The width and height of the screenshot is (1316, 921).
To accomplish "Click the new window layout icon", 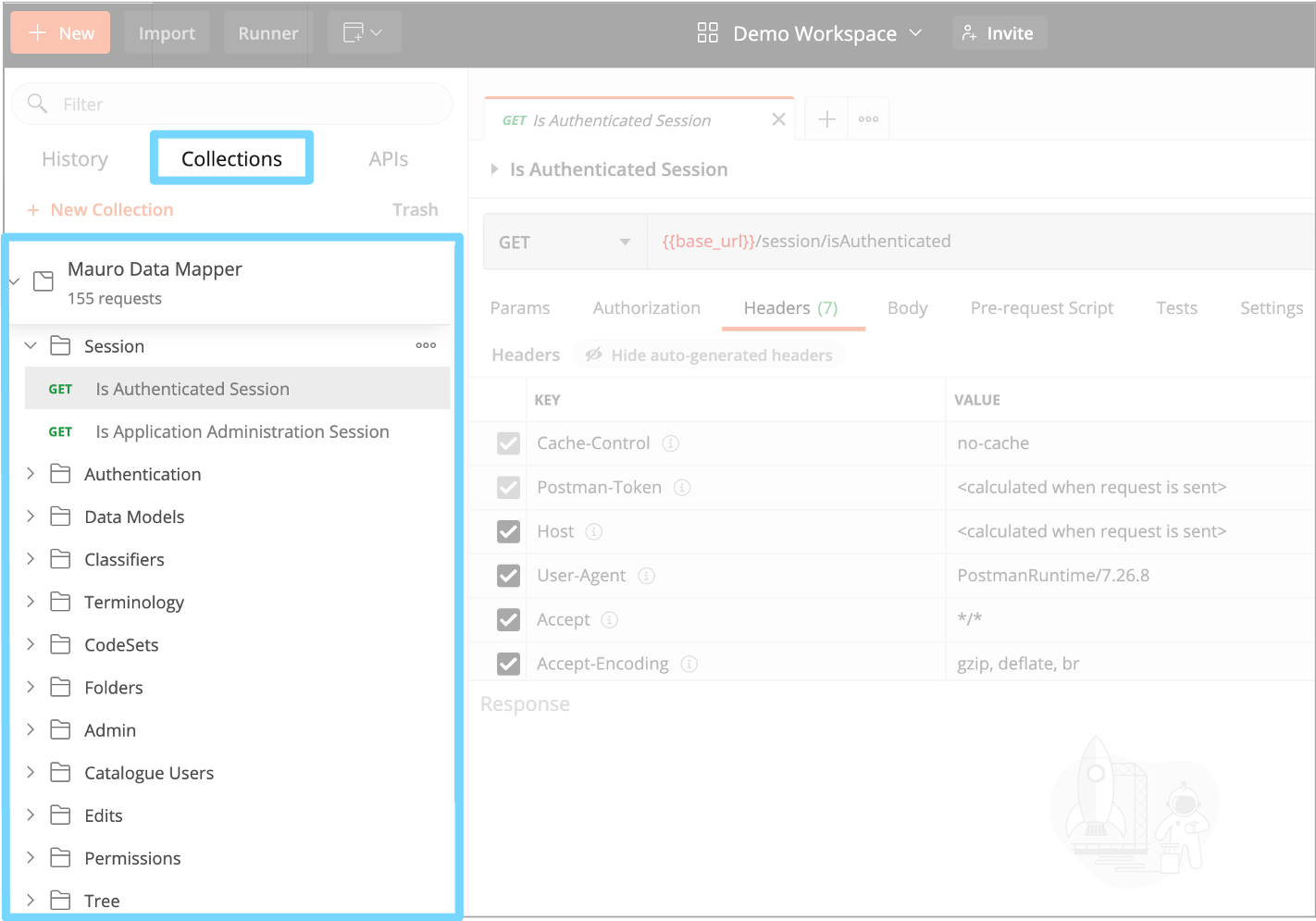I will pyautogui.click(x=363, y=33).
